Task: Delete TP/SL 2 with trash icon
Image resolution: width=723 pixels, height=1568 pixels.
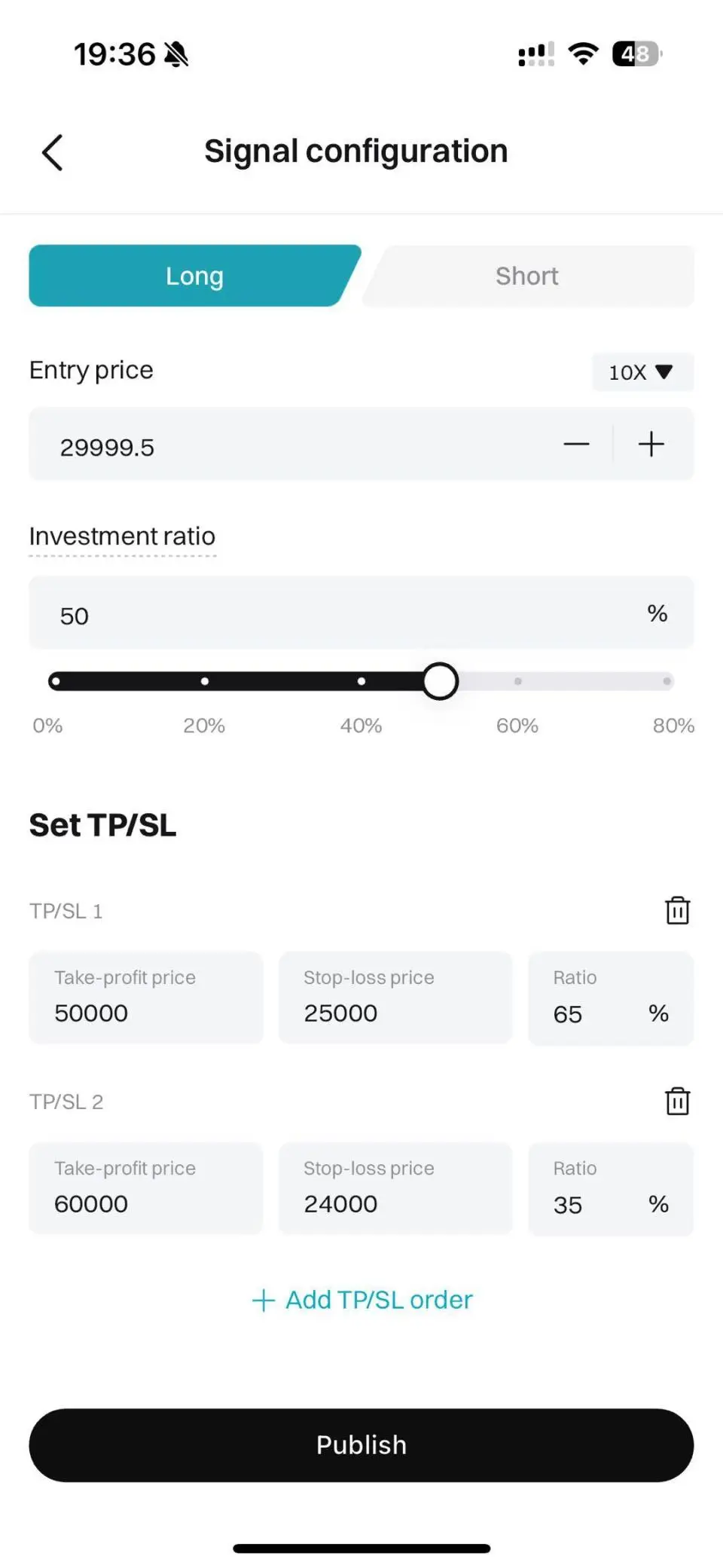Action: 677,1101
